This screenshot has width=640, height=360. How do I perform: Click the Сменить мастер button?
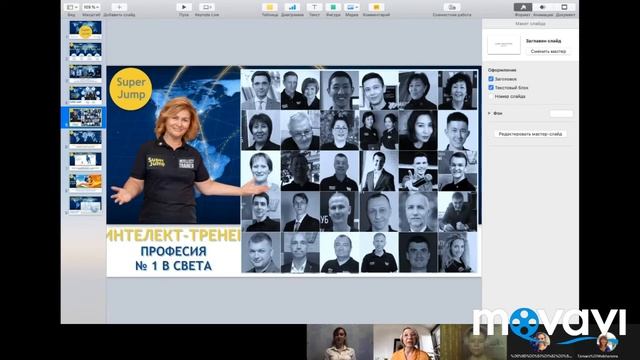[x=548, y=51]
